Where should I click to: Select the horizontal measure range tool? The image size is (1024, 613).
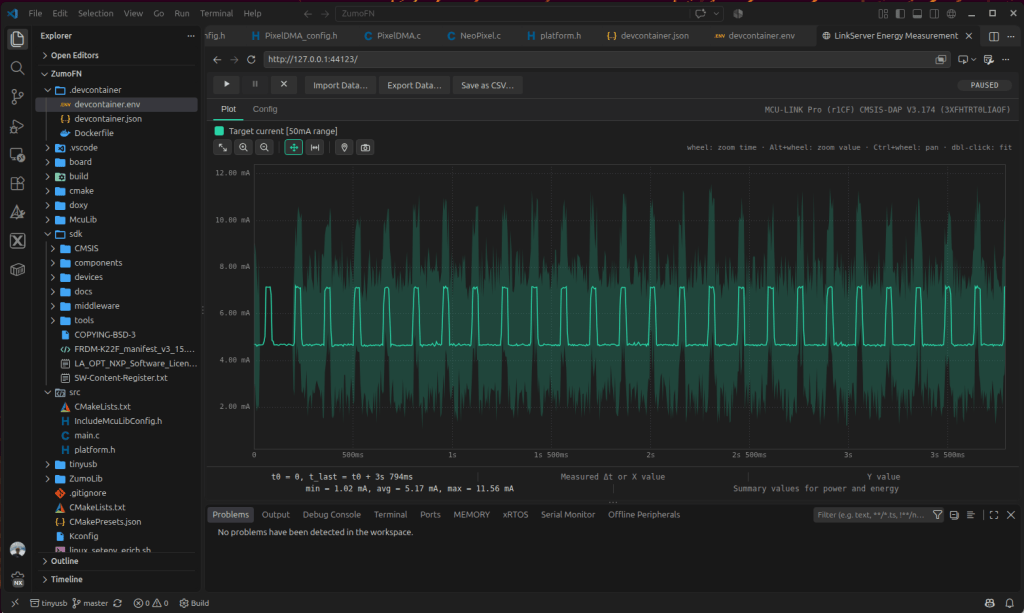pos(315,148)
